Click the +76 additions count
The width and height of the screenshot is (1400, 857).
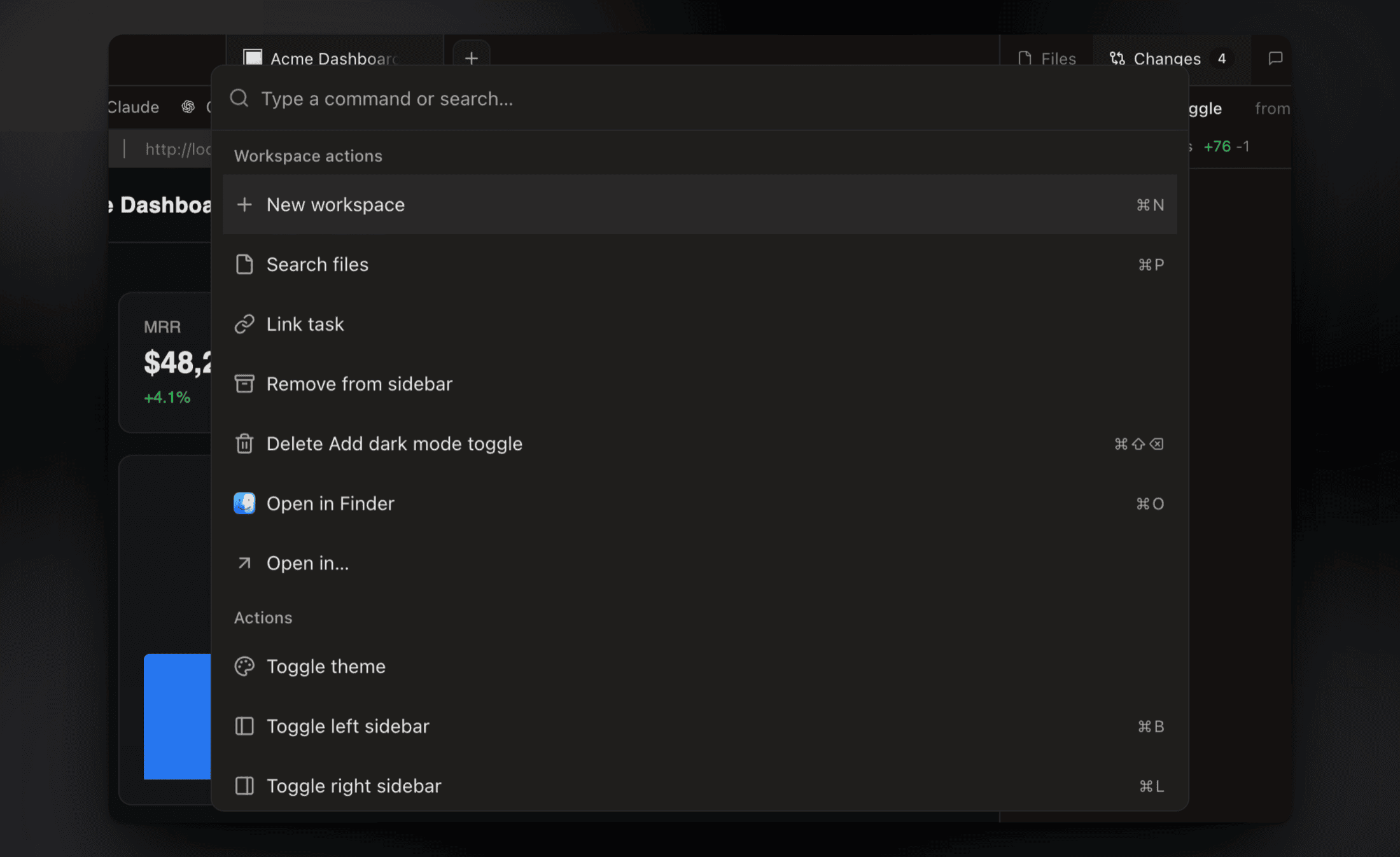click(x=1217, y=146)
